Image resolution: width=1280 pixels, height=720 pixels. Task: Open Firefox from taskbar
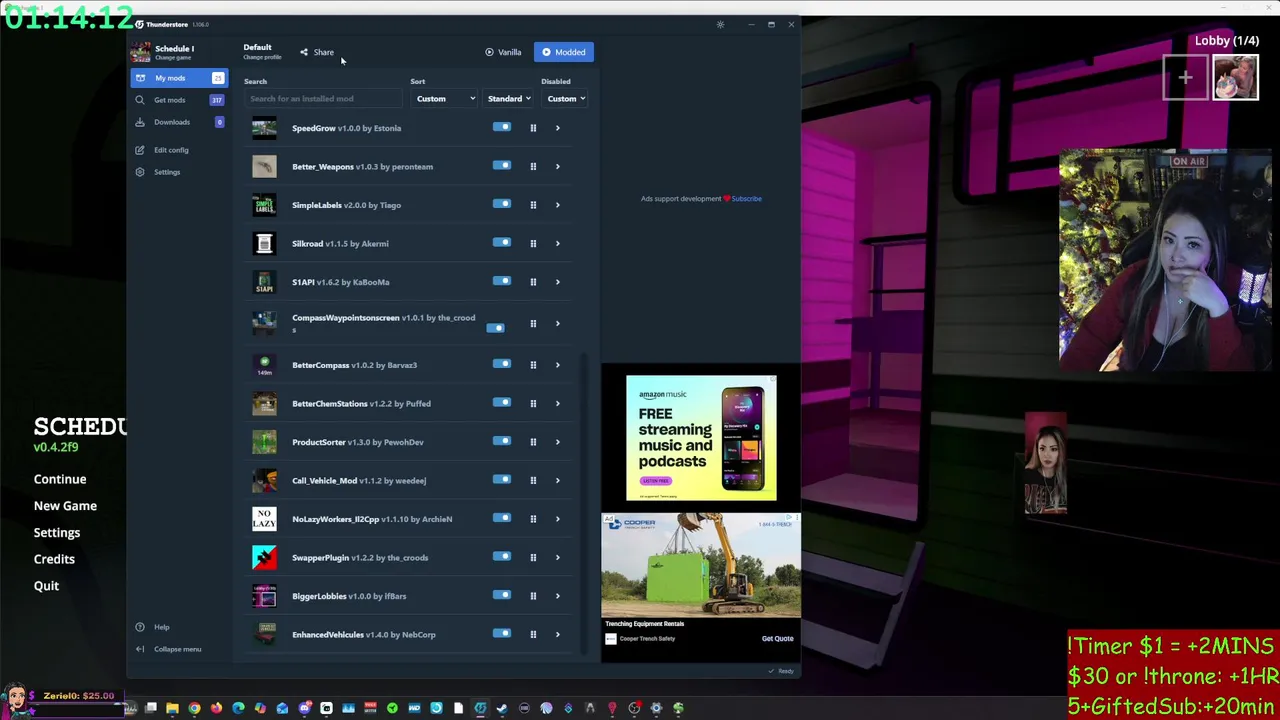[216, 708]
